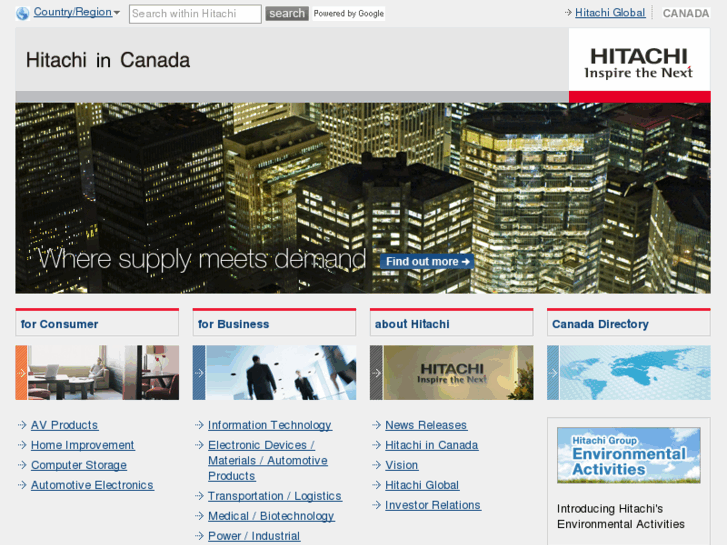The height and width of the screenshot is (545, 727).
Task: Click the arrow icon beside AV Products
Action: 22,424
